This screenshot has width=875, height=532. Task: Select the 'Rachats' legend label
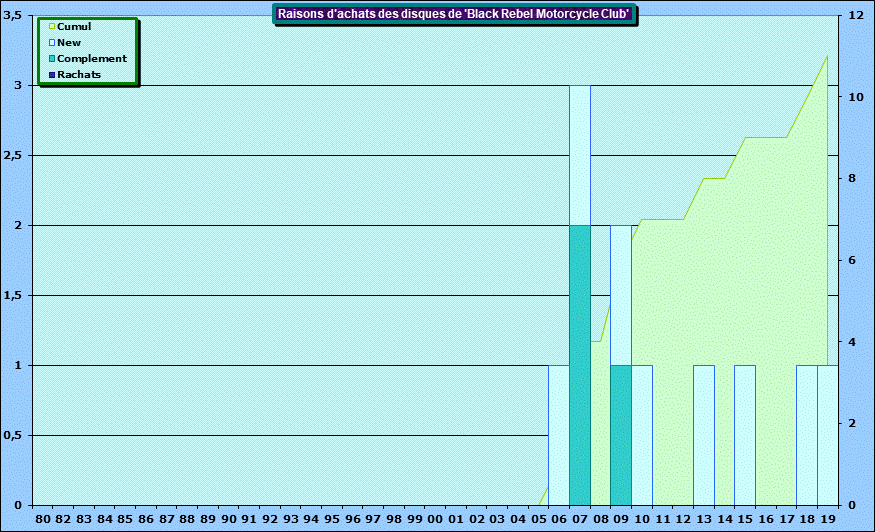click(x=80, y=75)
